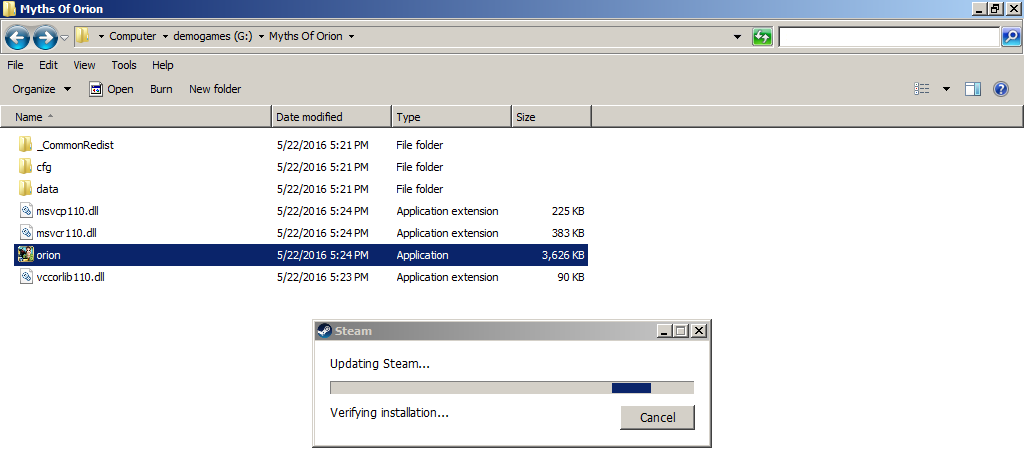The height and width of the screenshot is (452, 1024).
Task: Sort by the Type column header
Action: 451,117
